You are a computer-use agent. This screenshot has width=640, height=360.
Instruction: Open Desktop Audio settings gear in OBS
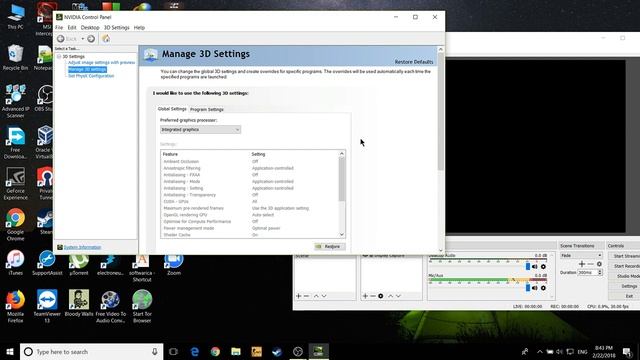click(x=543, y=267)
